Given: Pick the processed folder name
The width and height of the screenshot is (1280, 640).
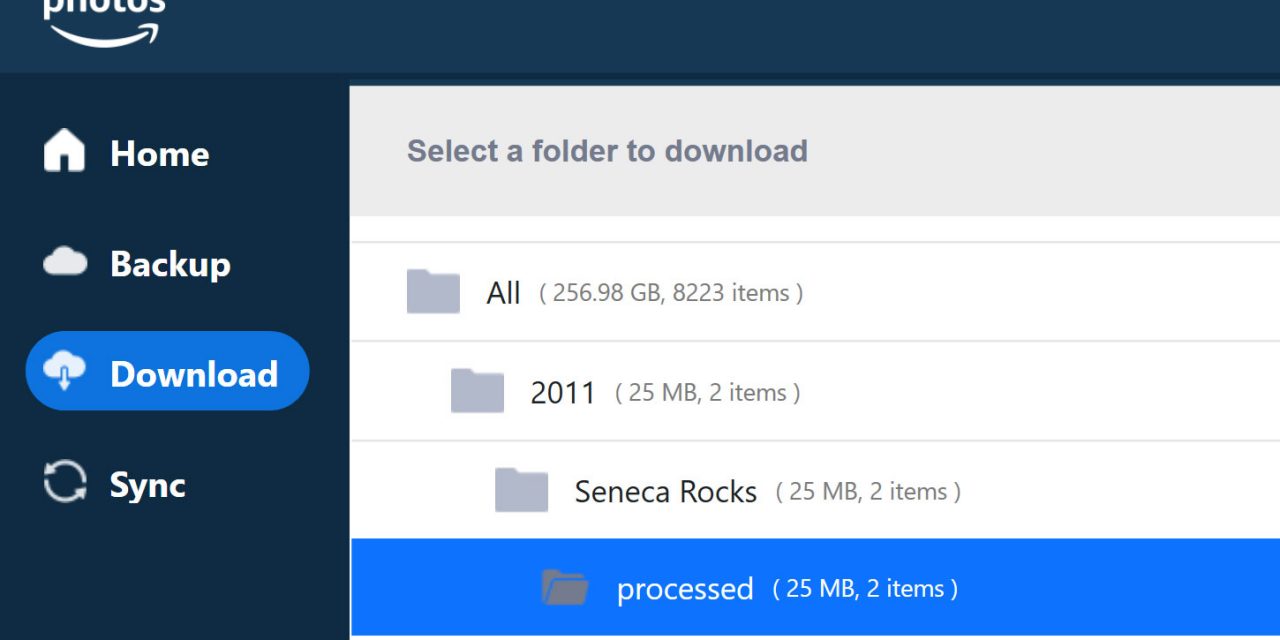Looking at the screenshot, I should click(x=685, y=589).
